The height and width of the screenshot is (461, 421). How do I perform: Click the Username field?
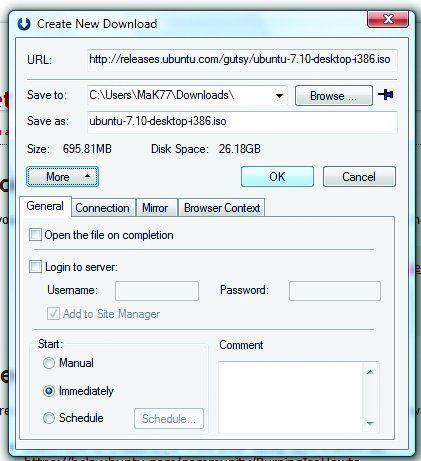click(157, 291)
